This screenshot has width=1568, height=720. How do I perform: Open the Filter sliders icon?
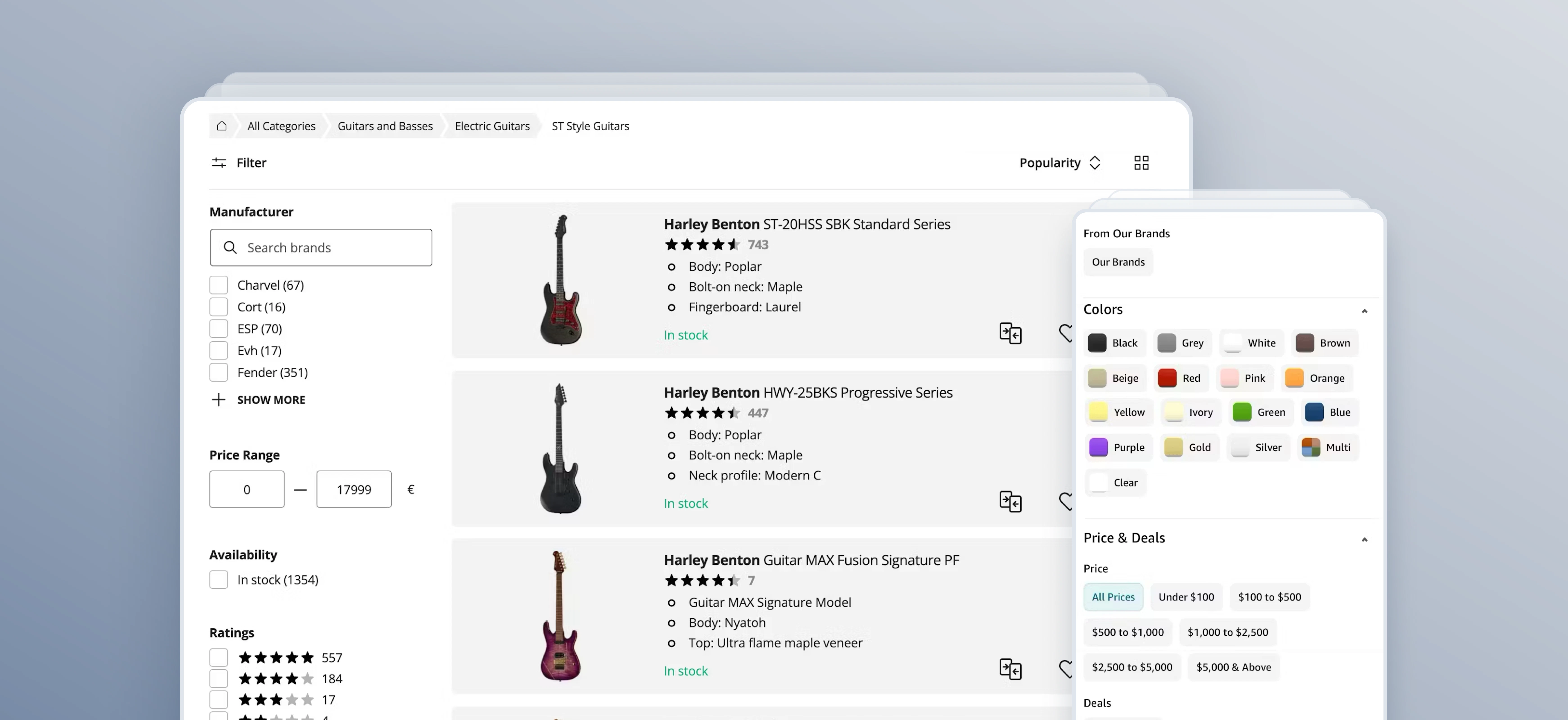(219, 162)
